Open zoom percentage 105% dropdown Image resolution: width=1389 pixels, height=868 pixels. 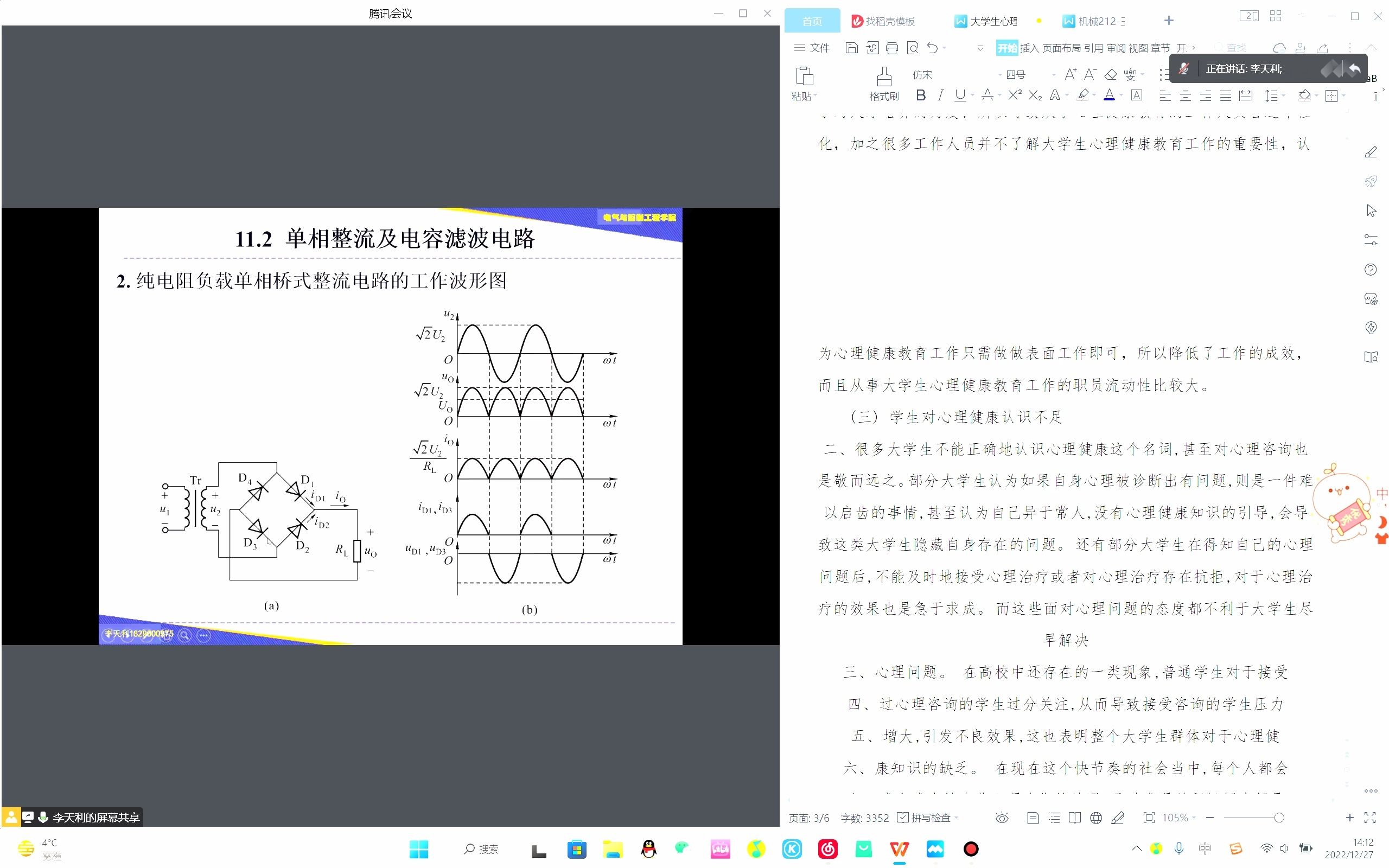click(1194, 818)
